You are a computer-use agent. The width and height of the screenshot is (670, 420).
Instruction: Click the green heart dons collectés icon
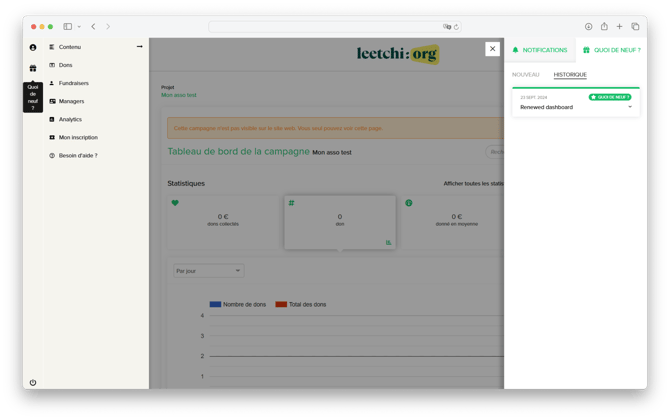(x=175, y=203)
